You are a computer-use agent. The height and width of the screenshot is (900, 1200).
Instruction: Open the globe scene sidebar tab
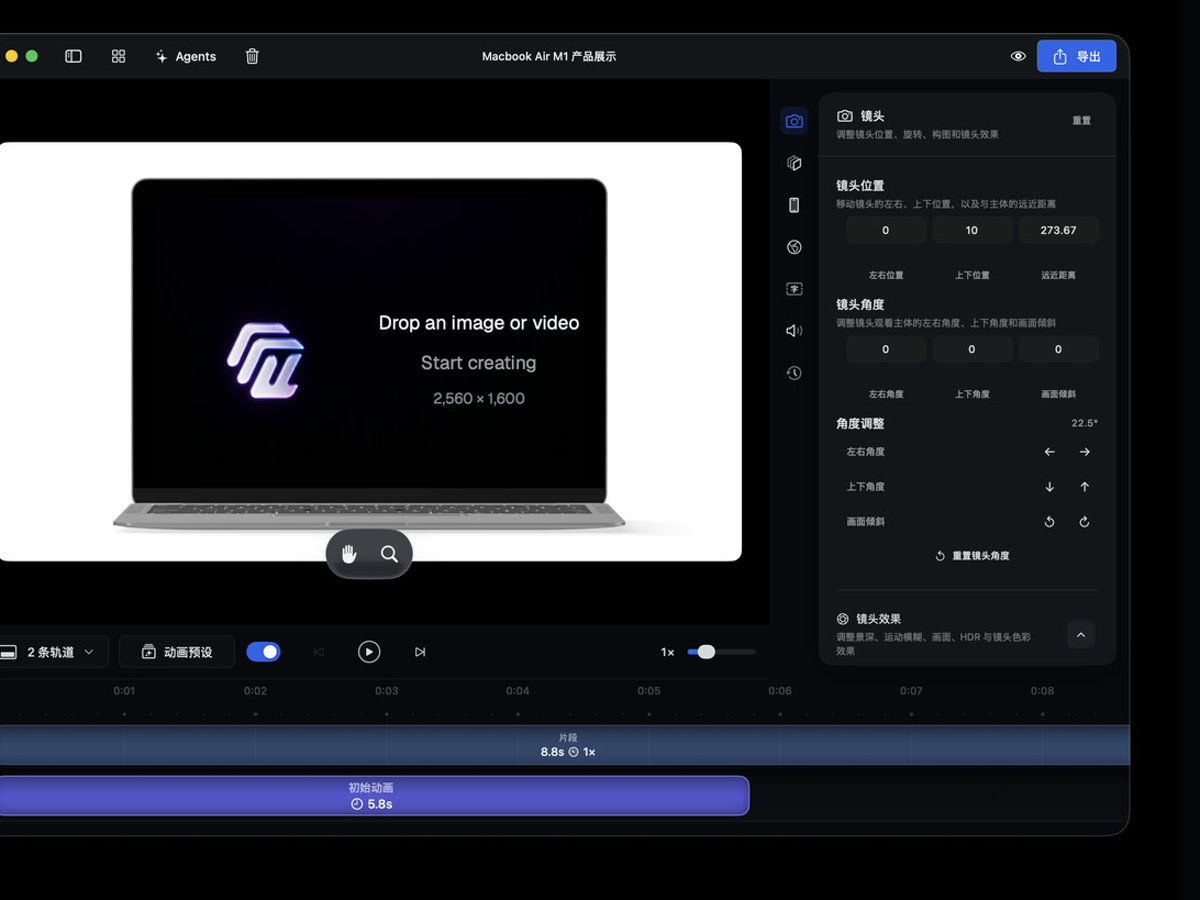click(794, 247)
